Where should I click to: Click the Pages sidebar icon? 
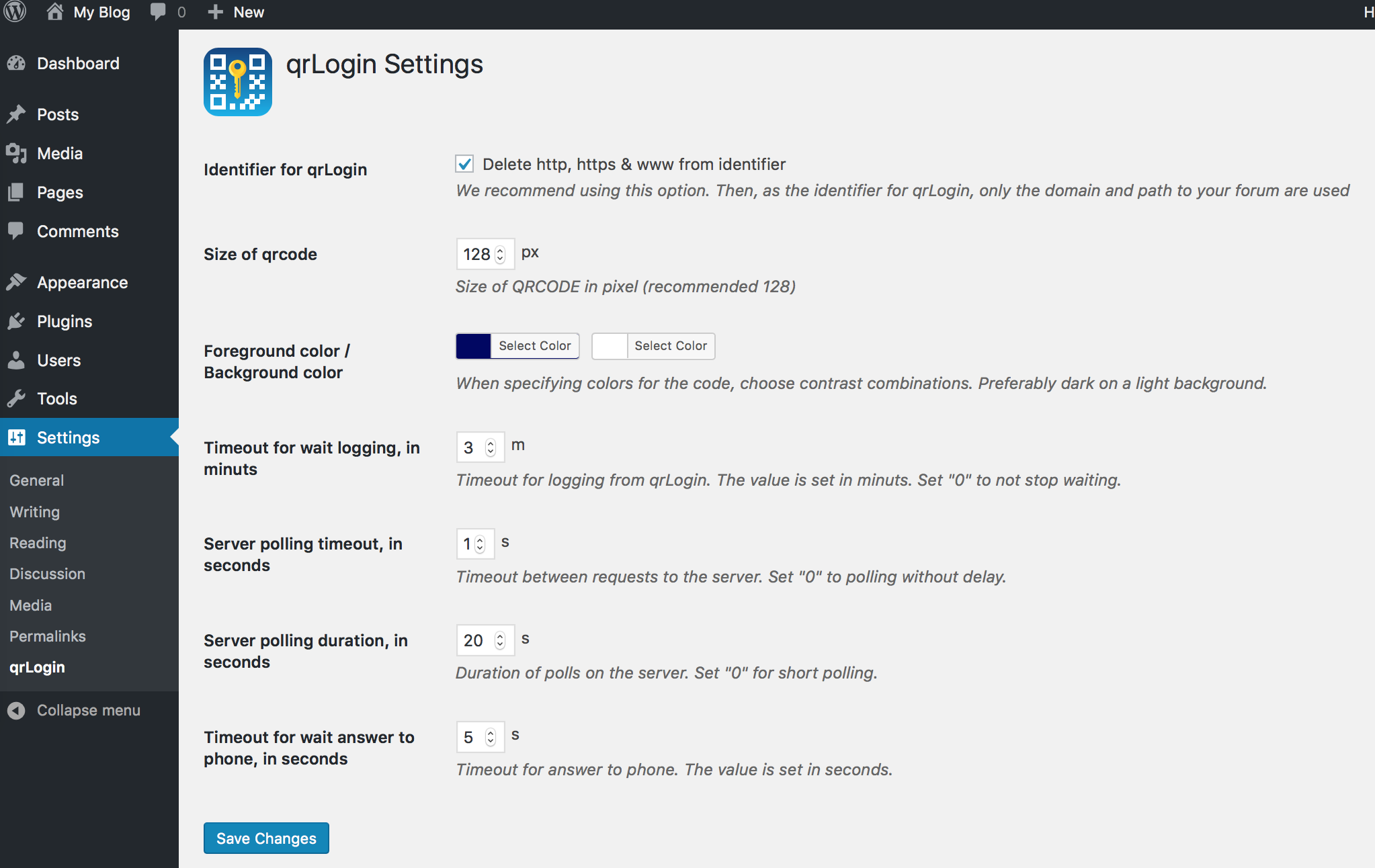17,192
